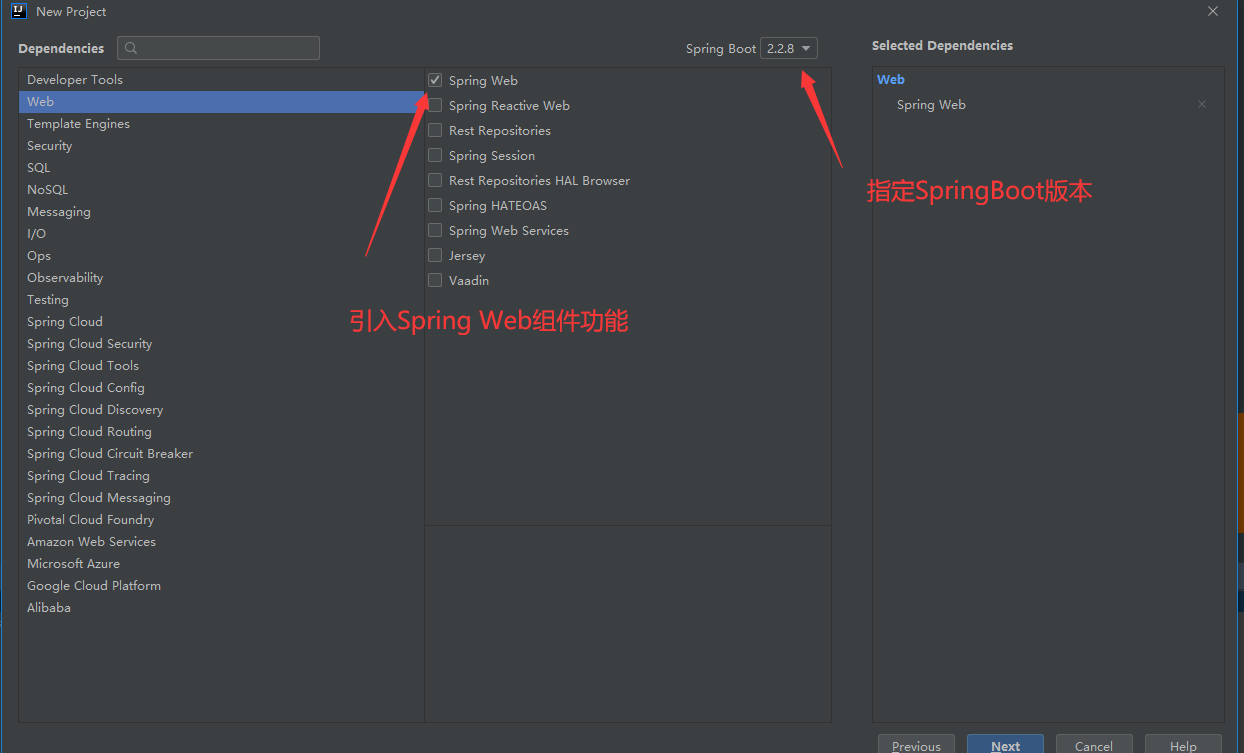Check Rest Repositories HAL Browser
Viewport: 1244px width, 753px height.
click(x=435, y=180)
